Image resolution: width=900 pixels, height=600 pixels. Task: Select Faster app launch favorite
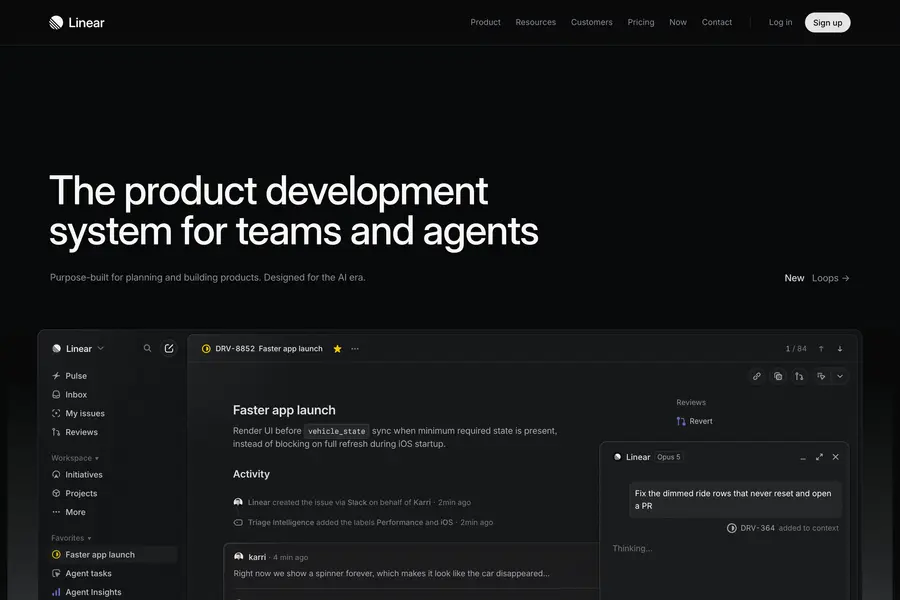point(113,555)
